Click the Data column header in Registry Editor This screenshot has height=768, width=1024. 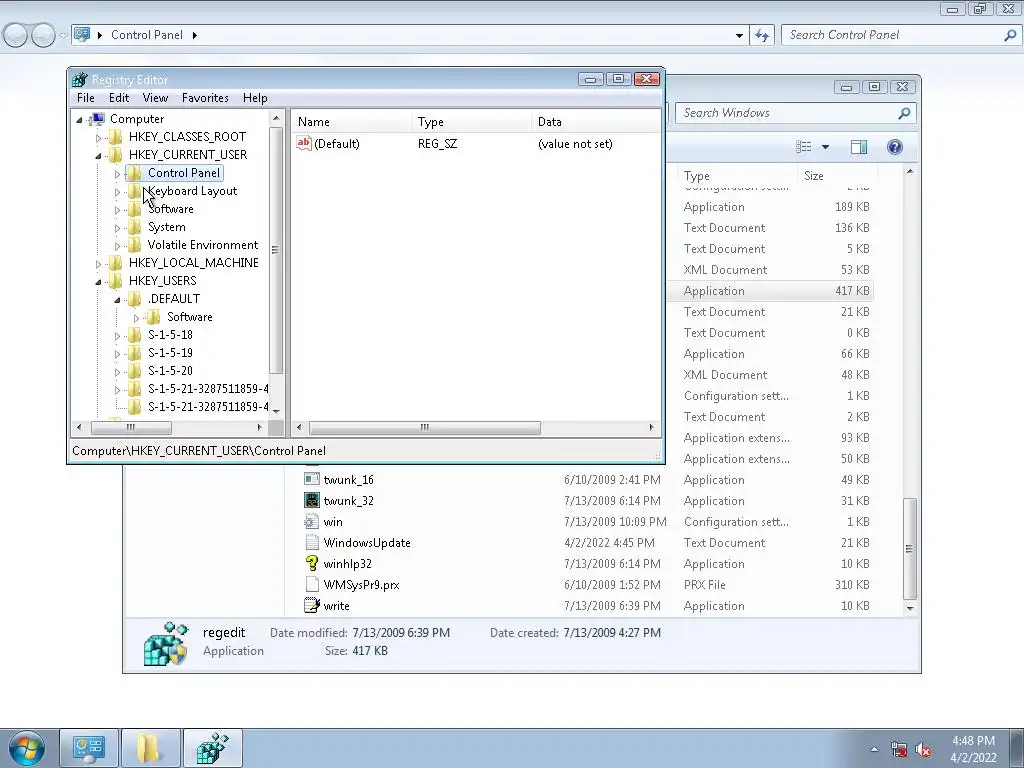(596, 121)
